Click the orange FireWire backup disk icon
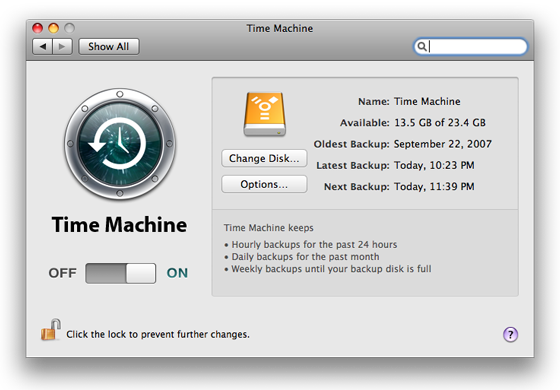This screenshot has height=390, width=560. click(265, 115)
